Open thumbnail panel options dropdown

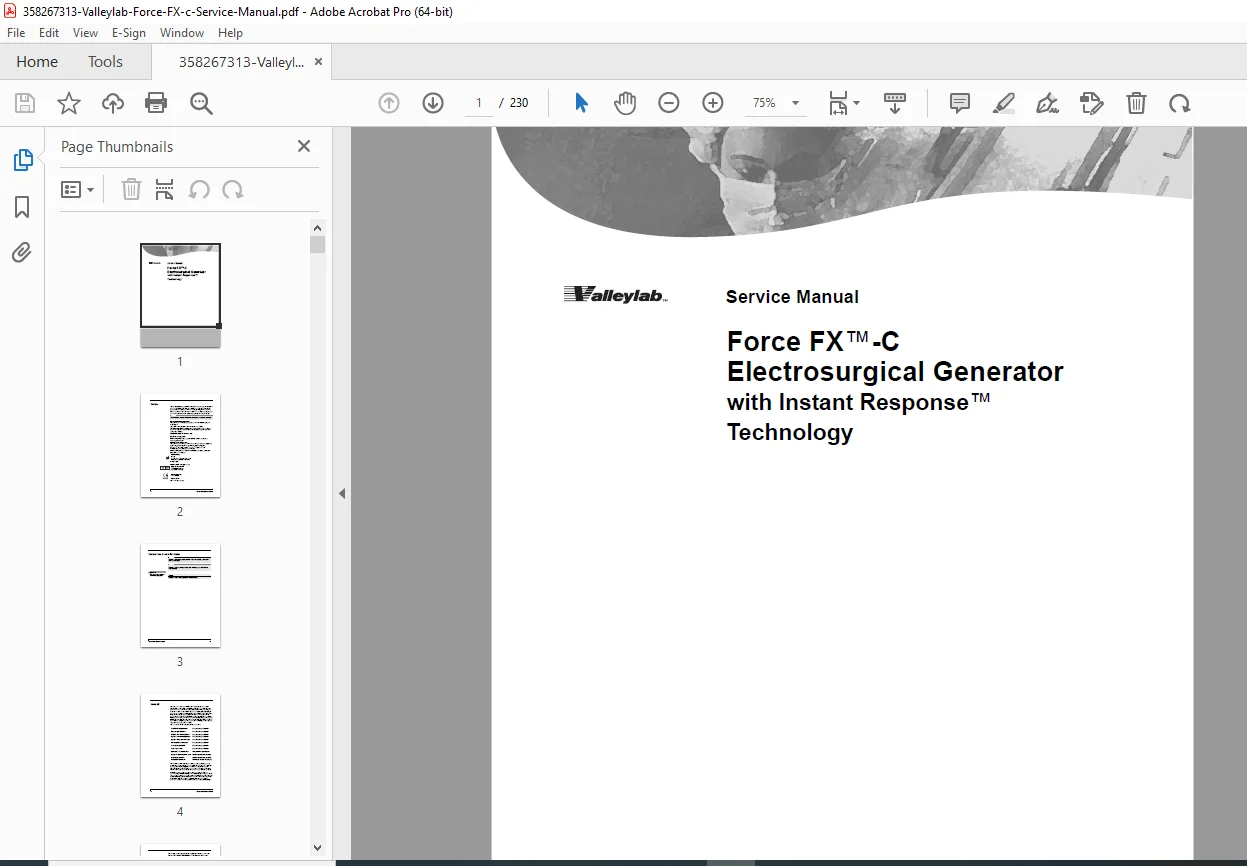(x=77, y=190)
